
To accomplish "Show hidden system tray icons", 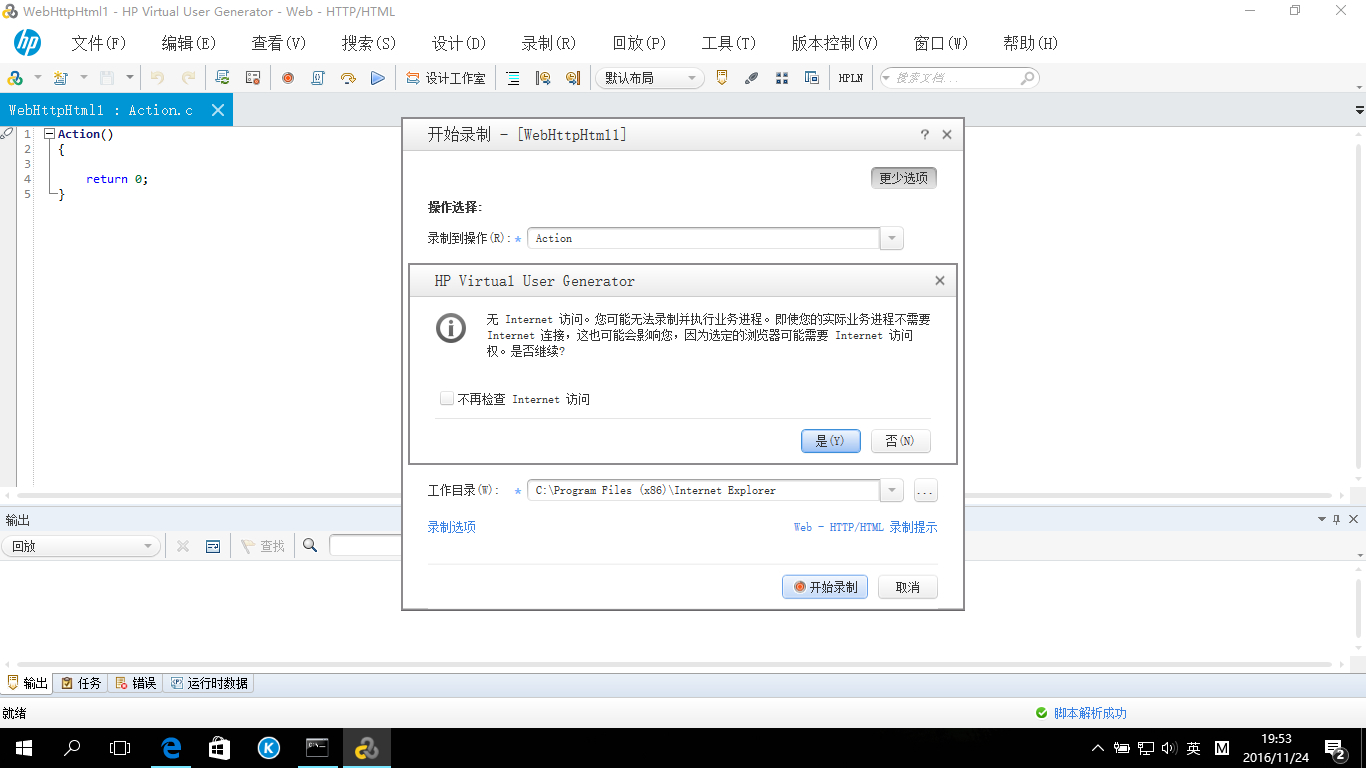I will tap(1098, 748).
